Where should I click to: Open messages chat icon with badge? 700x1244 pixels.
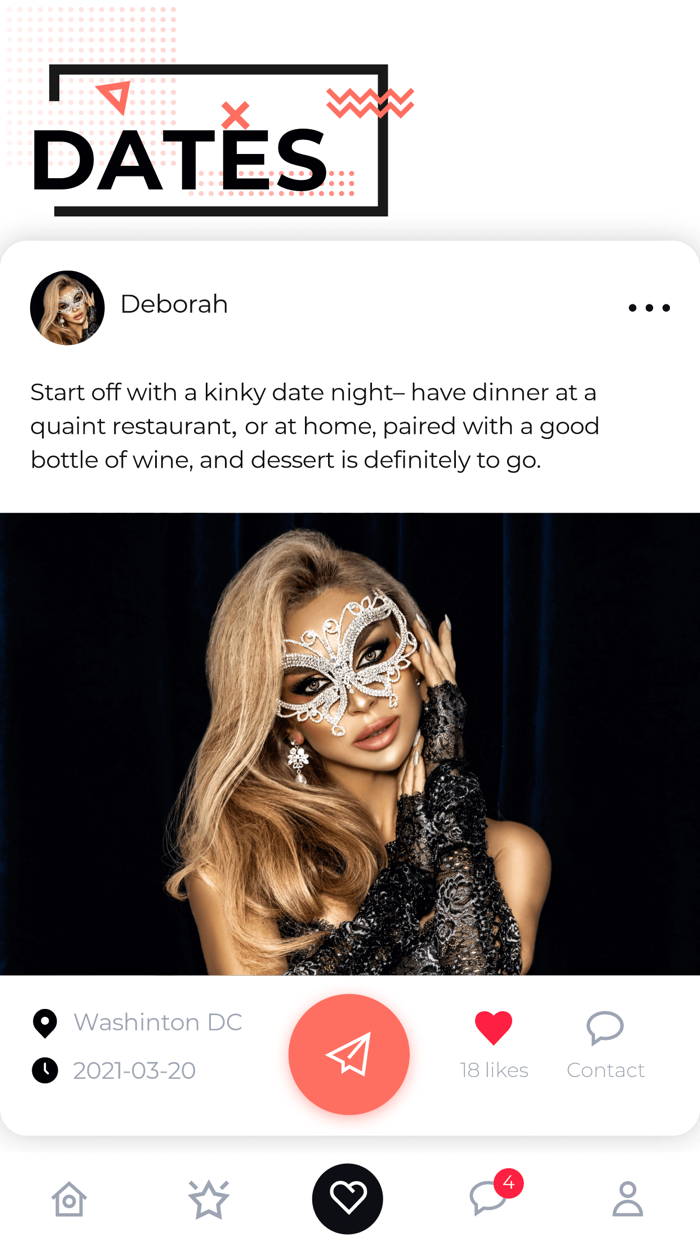[x=487, y=1198]
